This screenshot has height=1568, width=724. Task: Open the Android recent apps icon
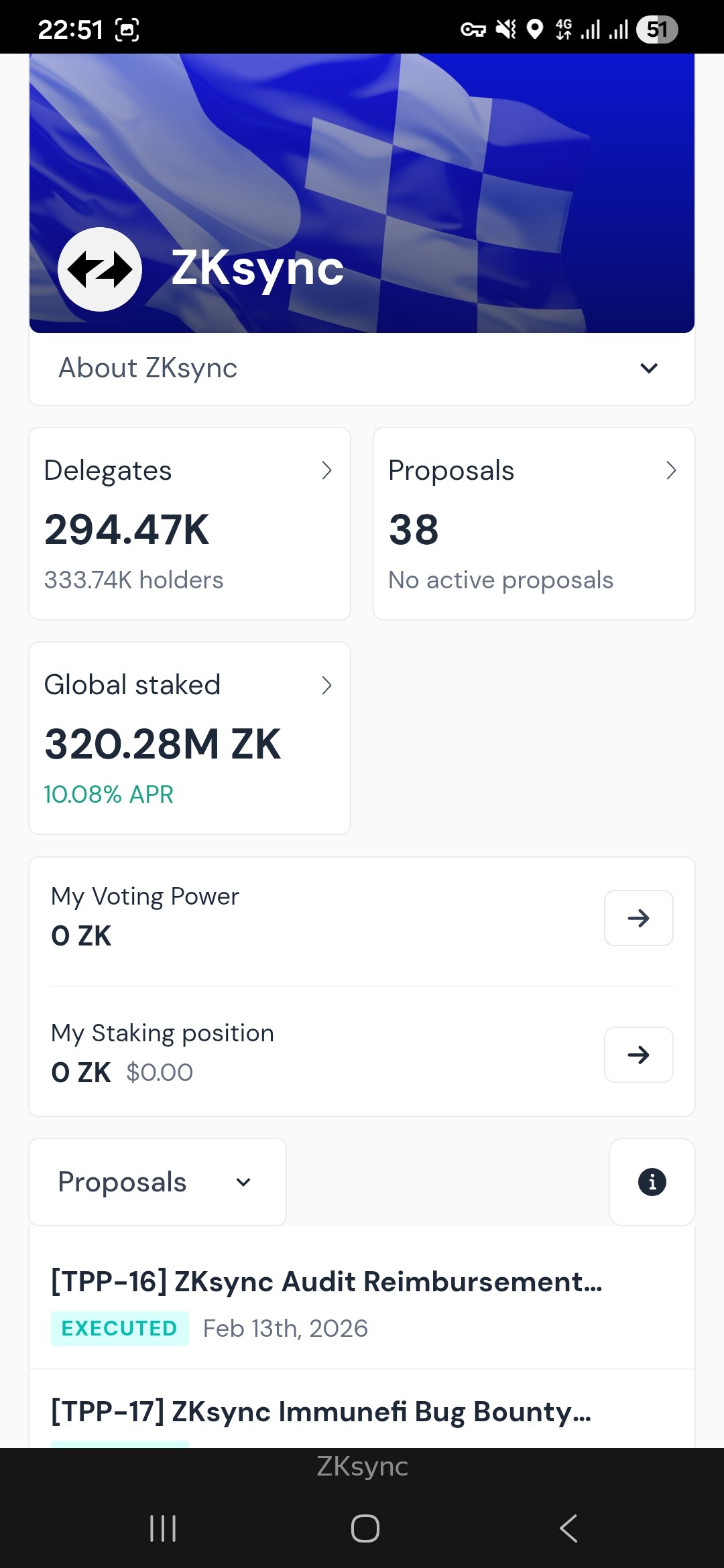coord(163,1528)
